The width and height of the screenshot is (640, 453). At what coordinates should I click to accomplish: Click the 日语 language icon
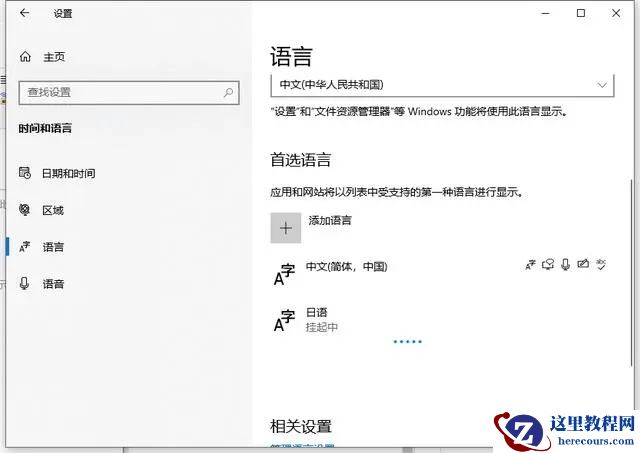[284, 320]
